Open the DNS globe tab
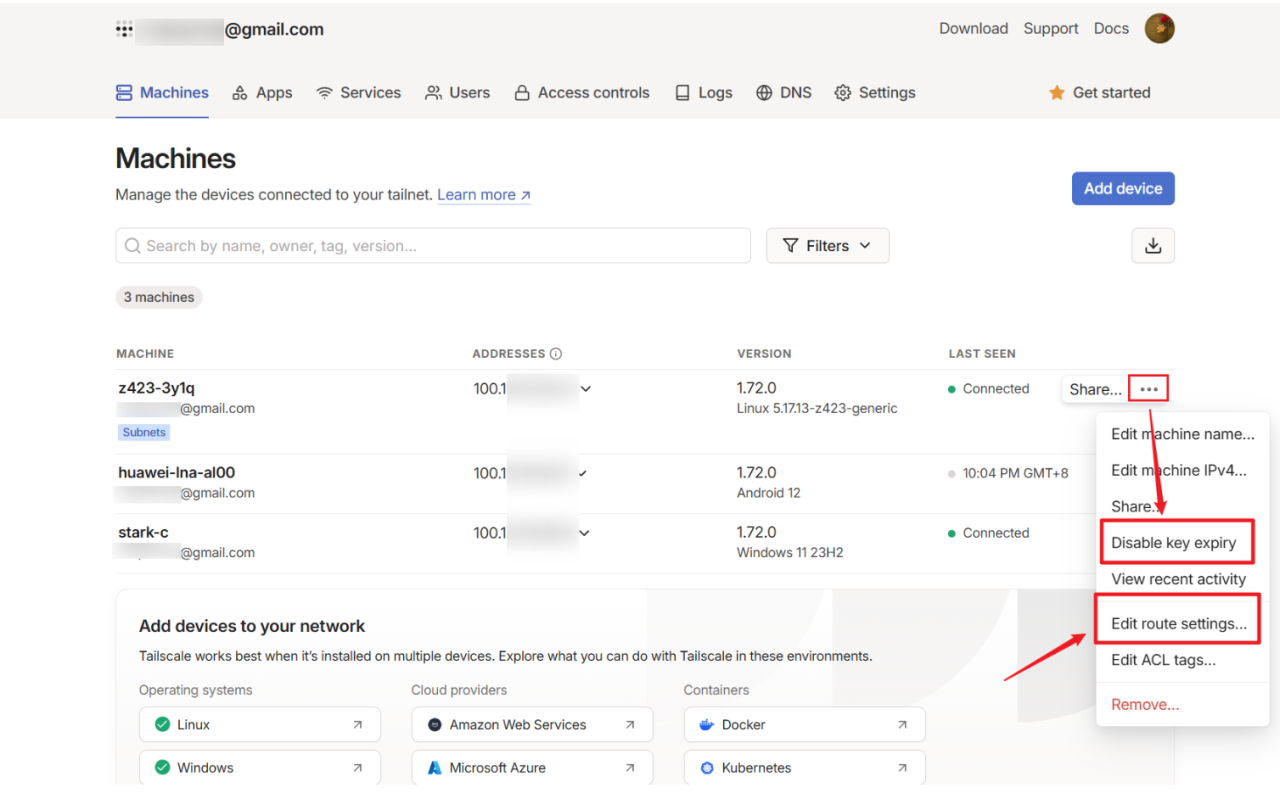1280x793 pixels. pos(783,93)
